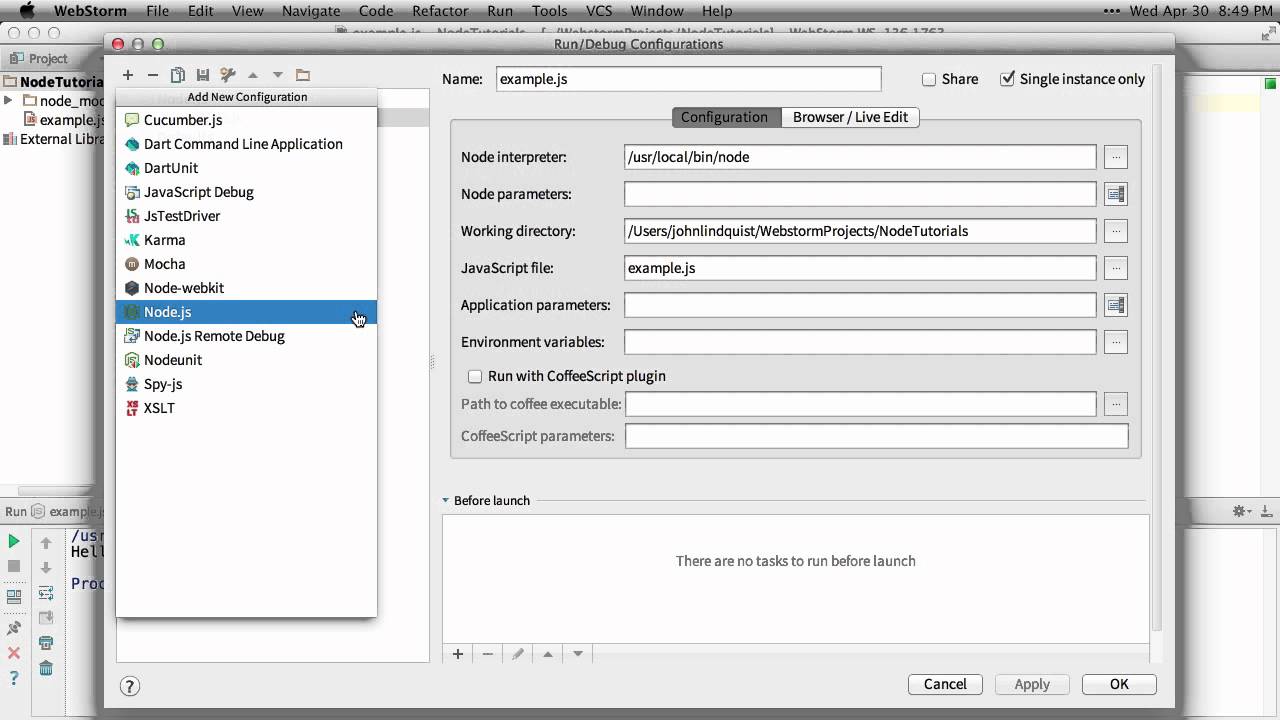The width and height of the screenshot is (1280, 720).
Task: Open Project tool window tab
Action: pos(38,58)
